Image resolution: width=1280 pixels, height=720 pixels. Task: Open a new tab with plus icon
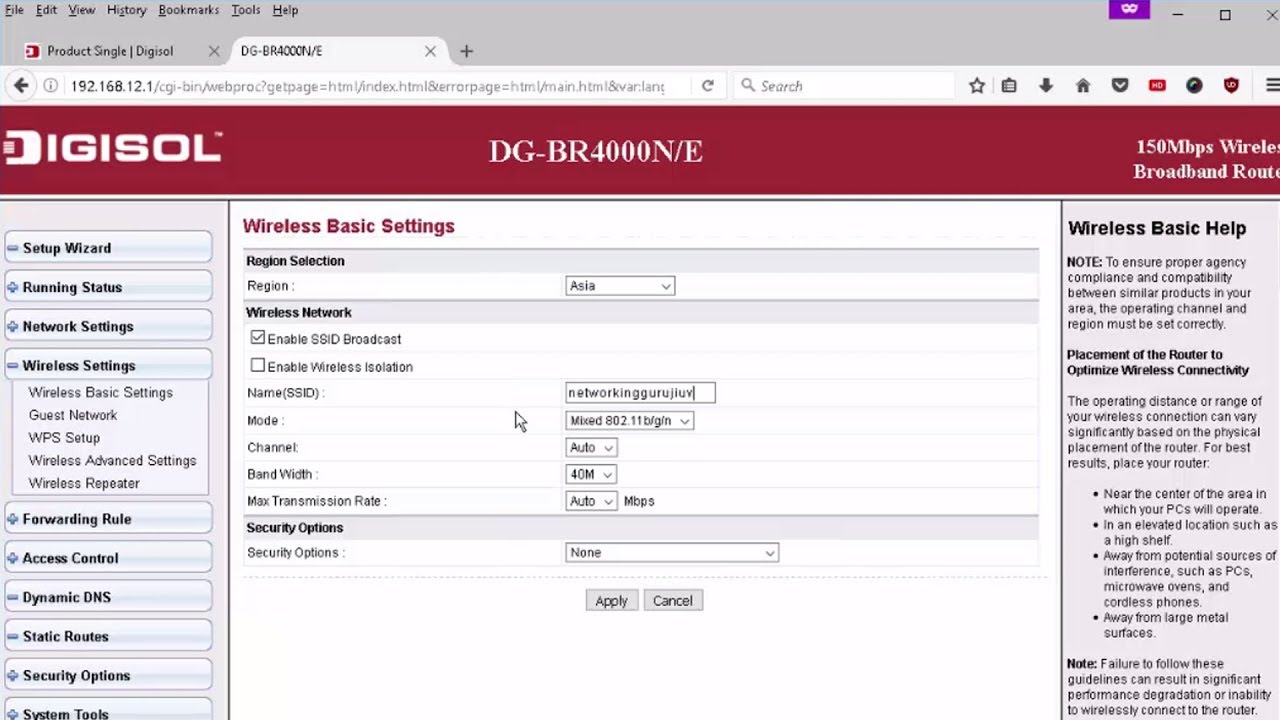(x=466, y=51)
